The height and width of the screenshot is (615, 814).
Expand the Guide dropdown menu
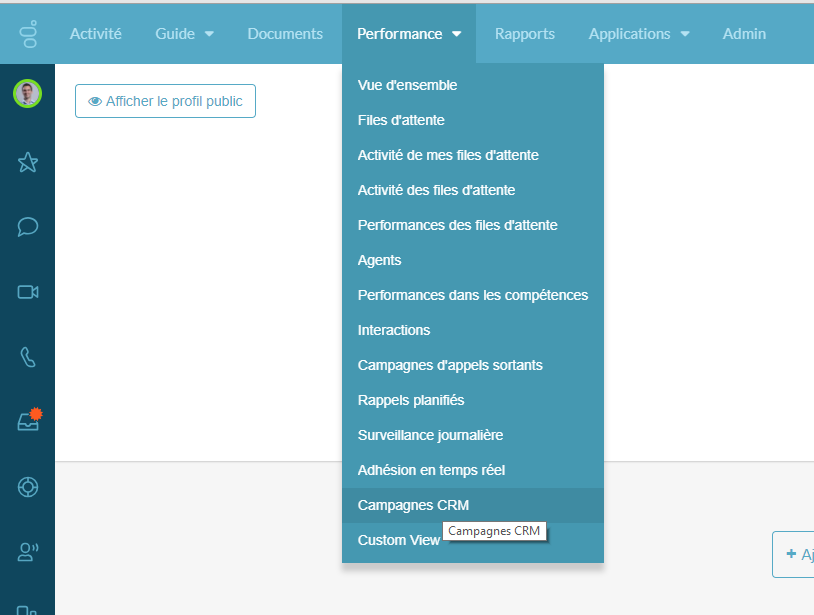tap(184, 34)
